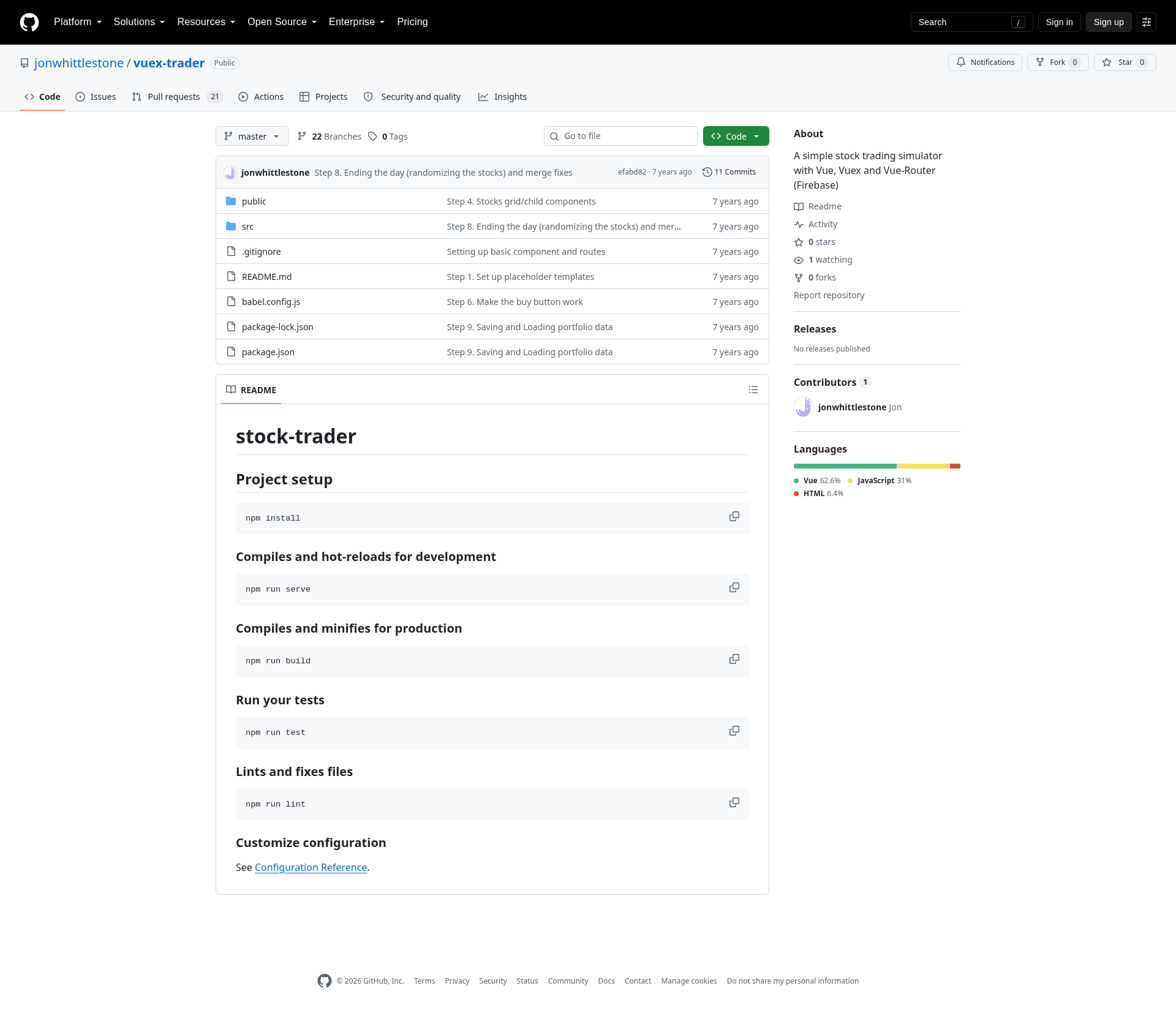Viewport: 1176px width, 1013px height.
Task: Open the Pull requests tab
Action: tap(177, 97)
